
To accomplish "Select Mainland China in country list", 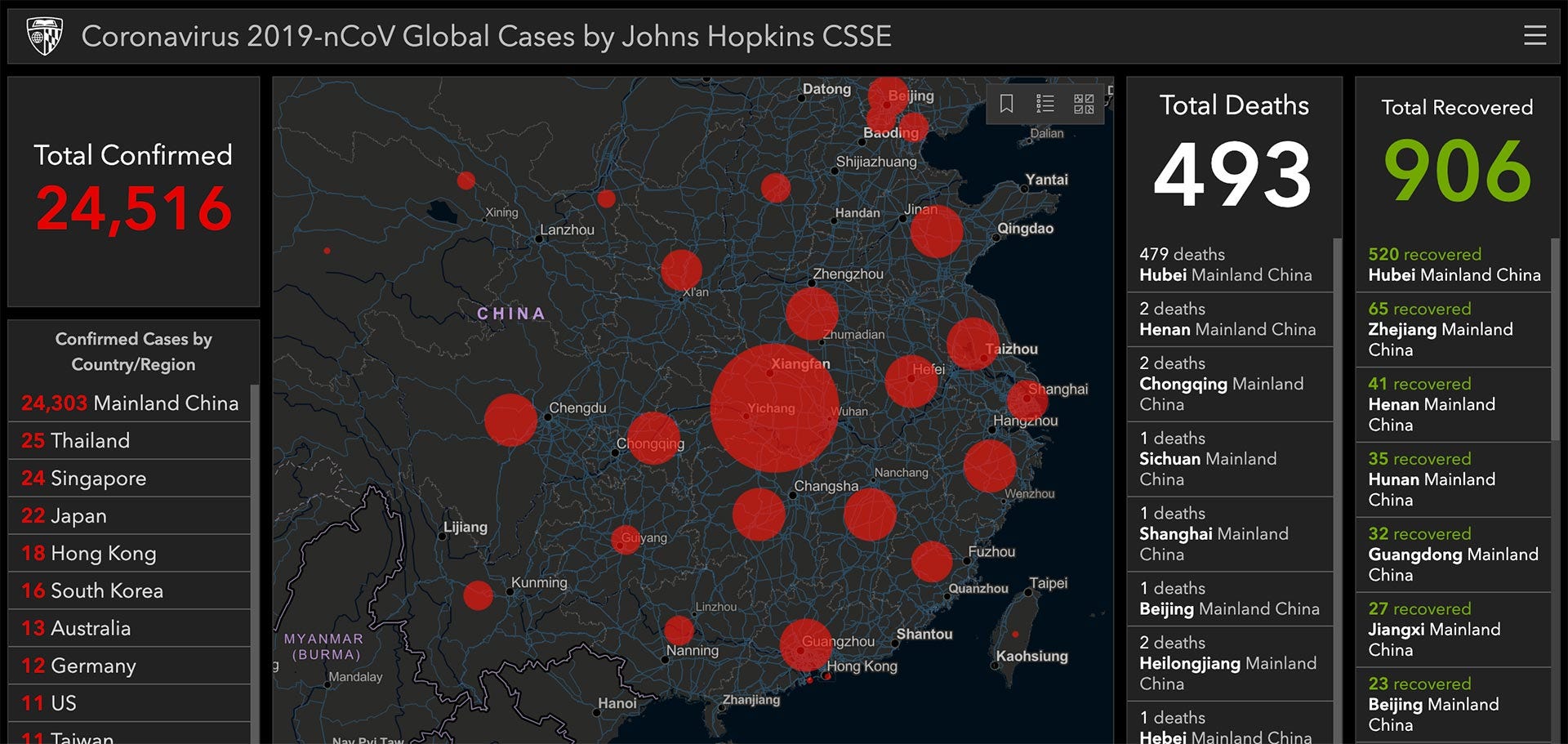I will (129, 403).
